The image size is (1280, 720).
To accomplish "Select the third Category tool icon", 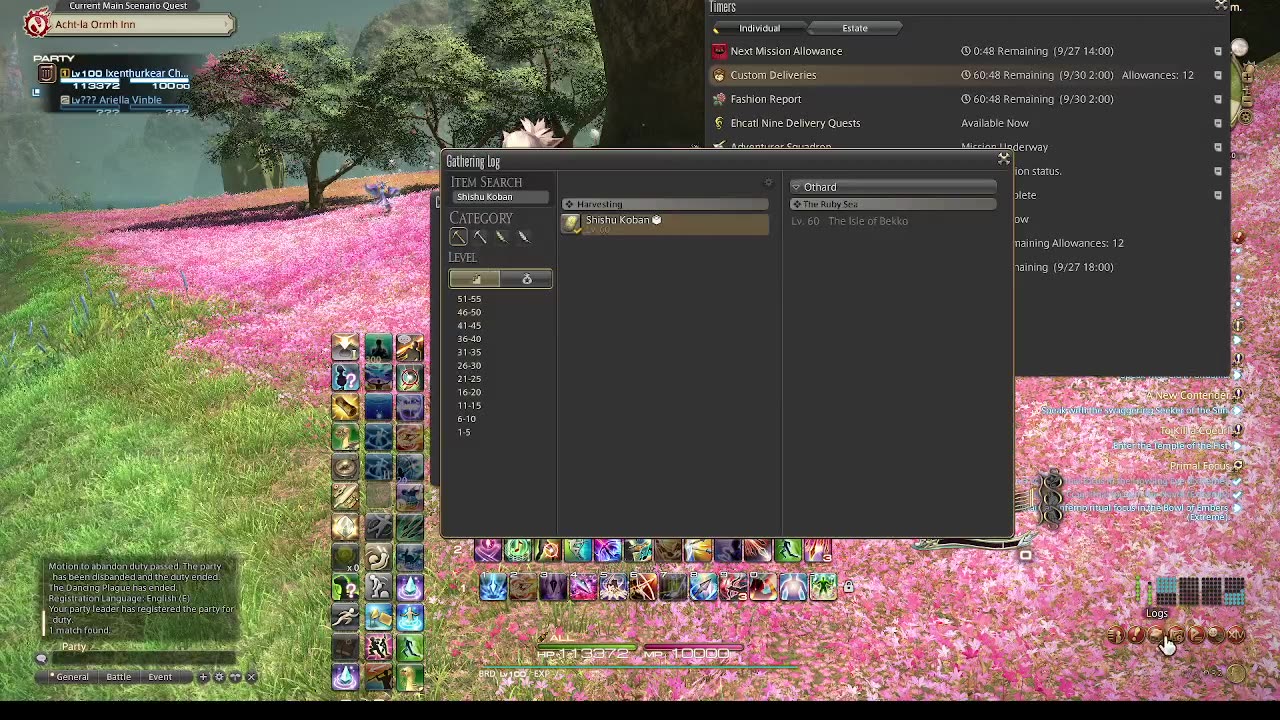I will (x=502, y=237).
